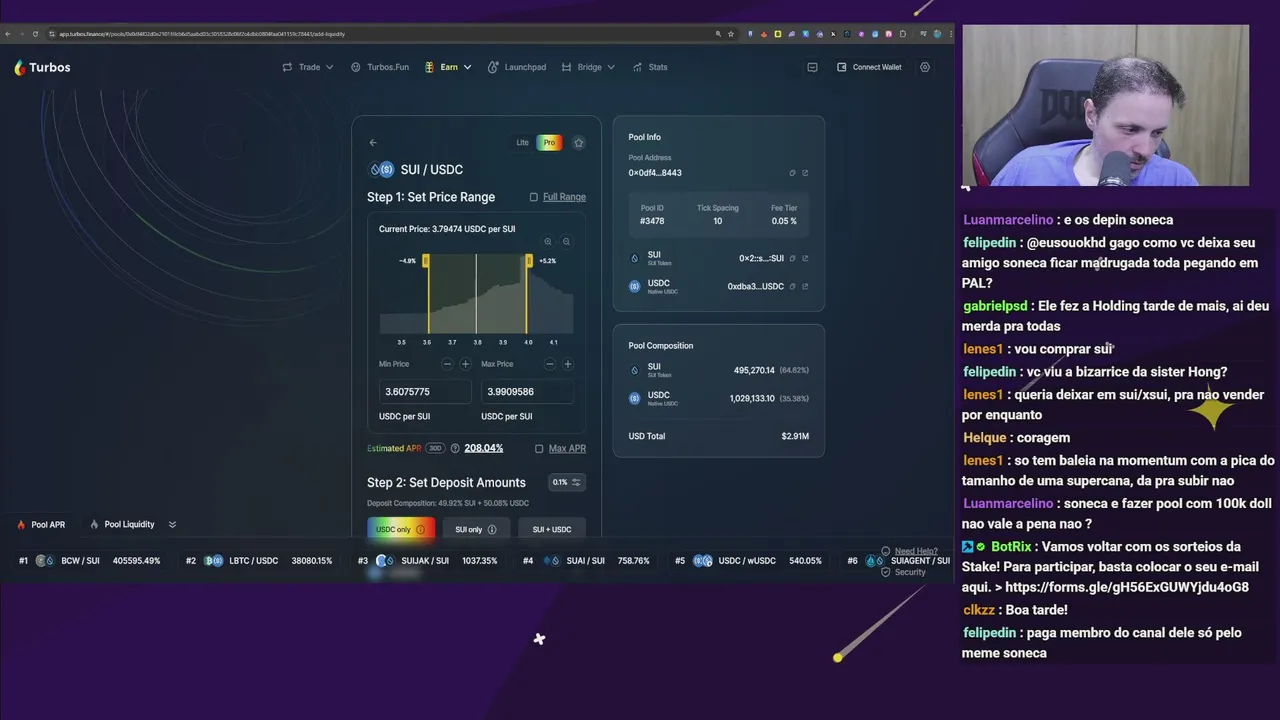Copy the USDC token address
This screenshot has height=720, width=1280.
tap(792, 286)
